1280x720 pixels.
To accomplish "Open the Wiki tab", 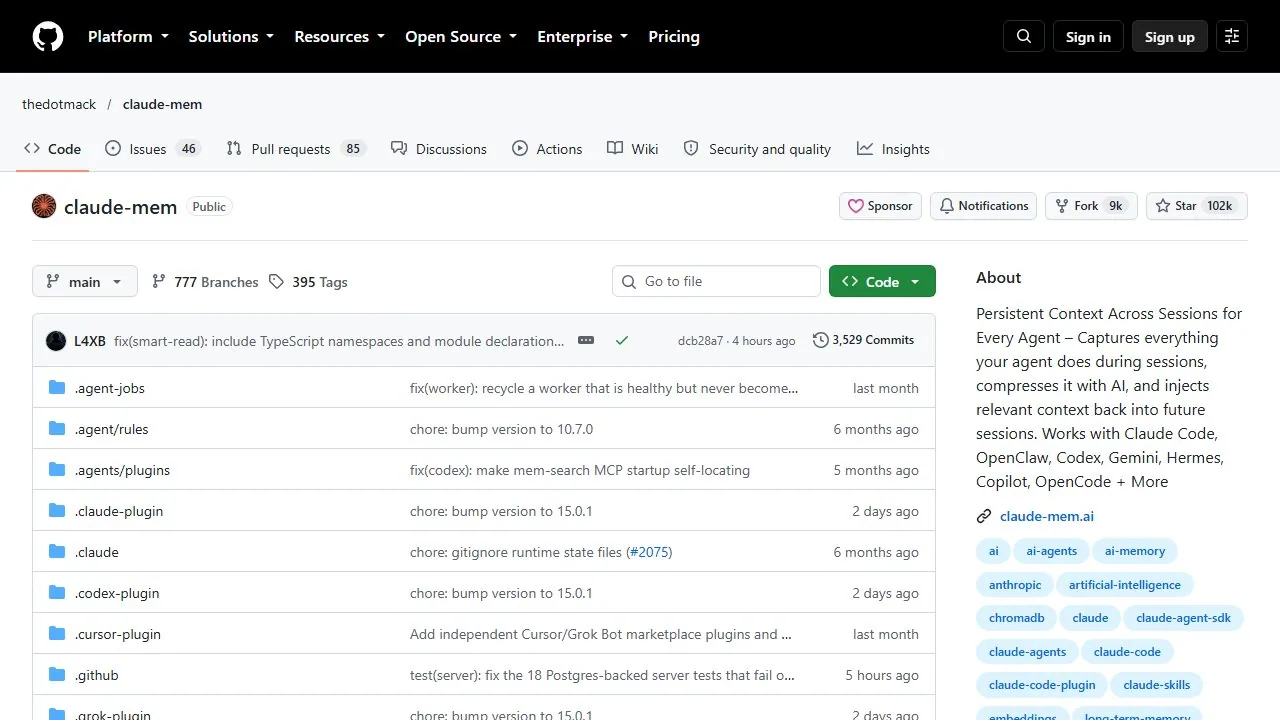I will tap(633, 149).
